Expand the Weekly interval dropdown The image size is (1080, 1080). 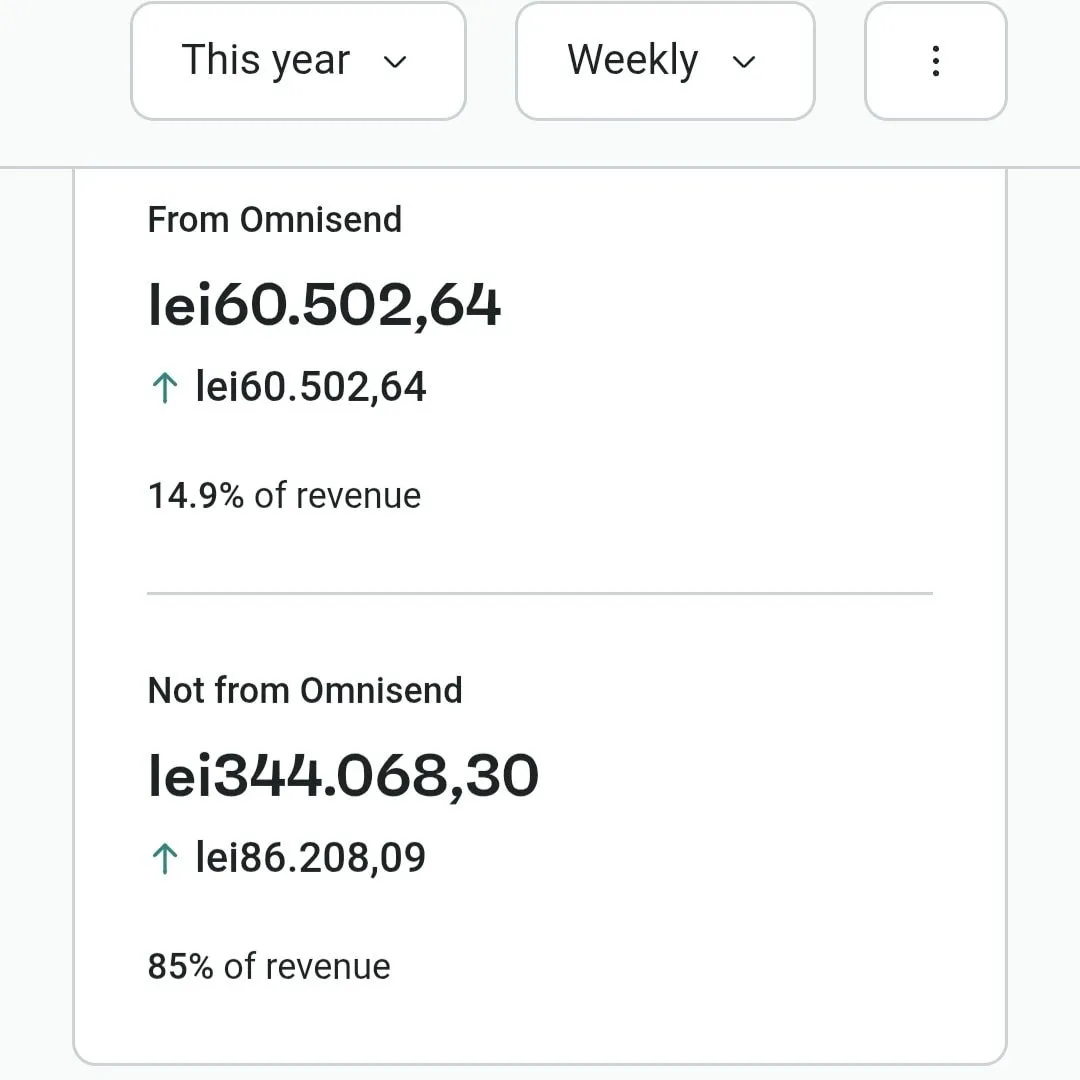[665, 61]
